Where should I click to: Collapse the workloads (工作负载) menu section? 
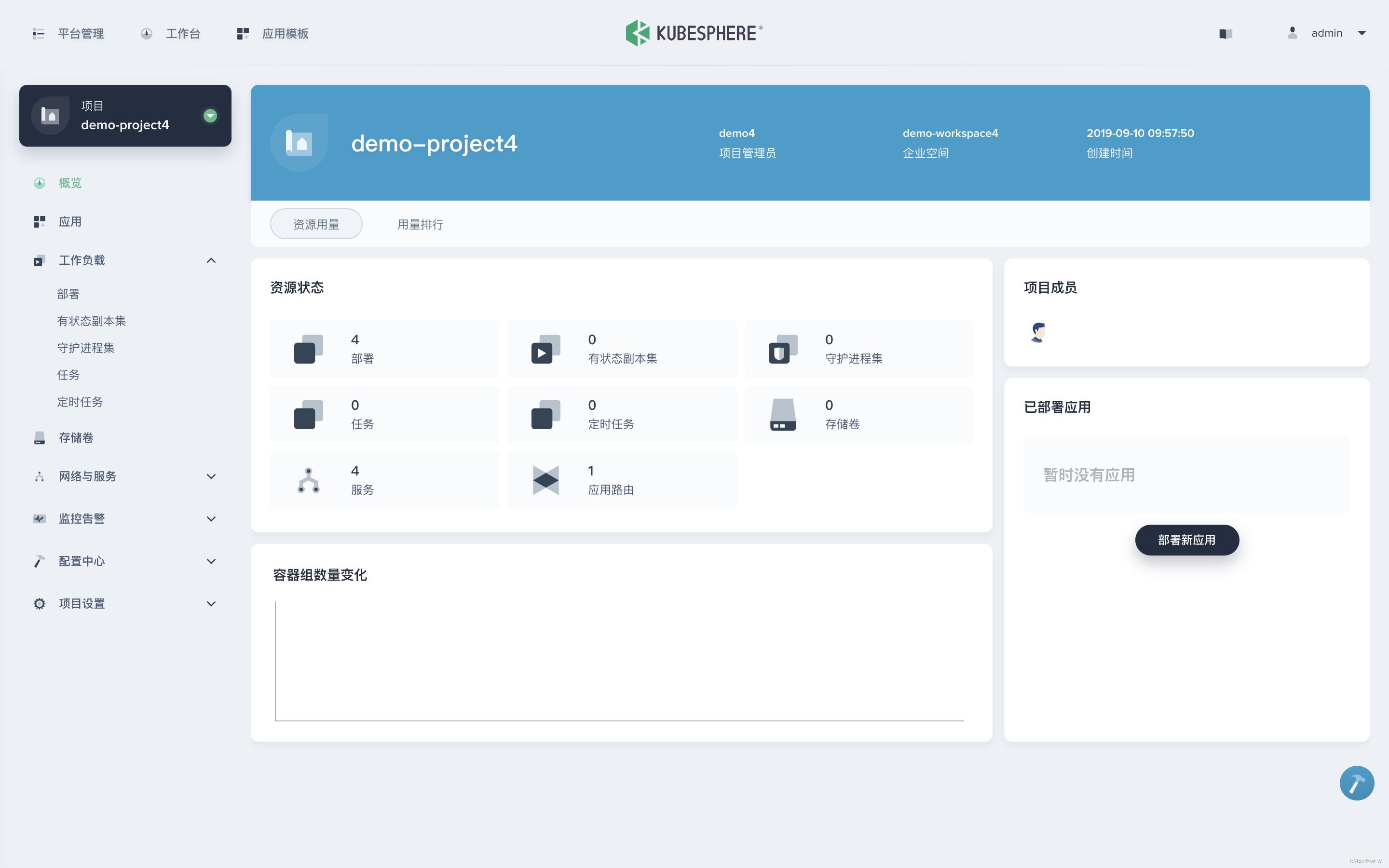pos(211,260)
